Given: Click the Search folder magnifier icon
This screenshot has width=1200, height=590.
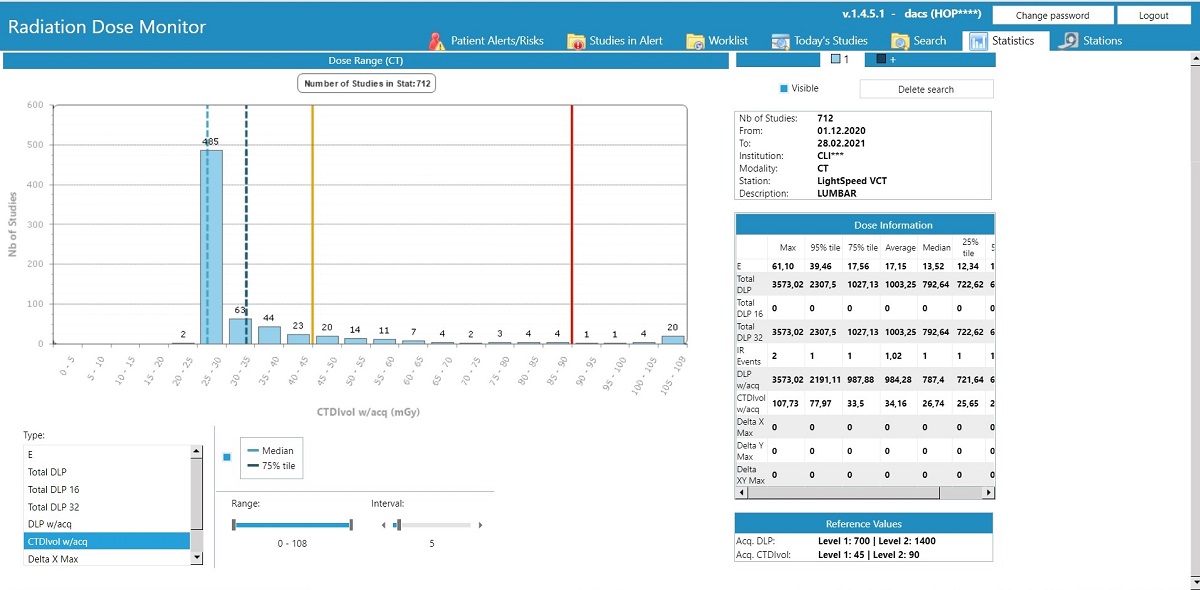Looking at the screenshot, I should [899, 41].
